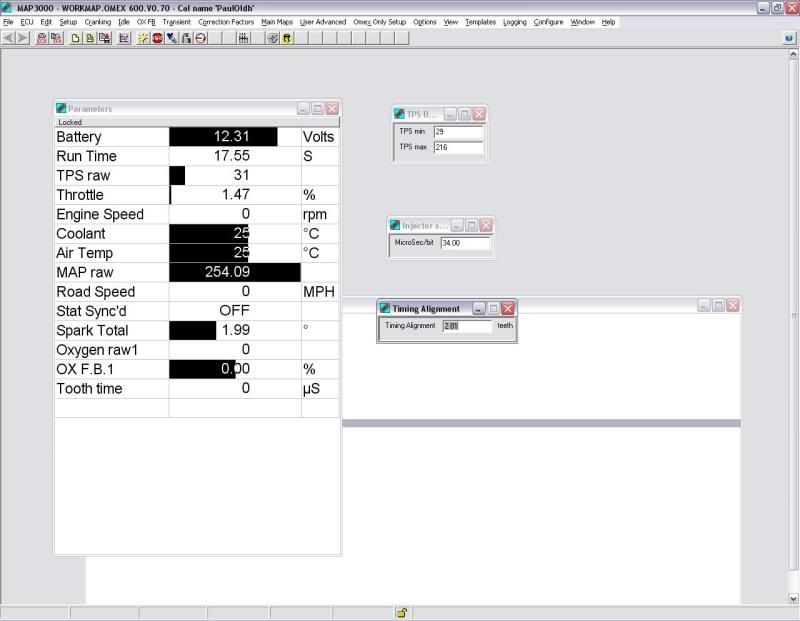Click the new blank file toolbar icon

point(76,38)
